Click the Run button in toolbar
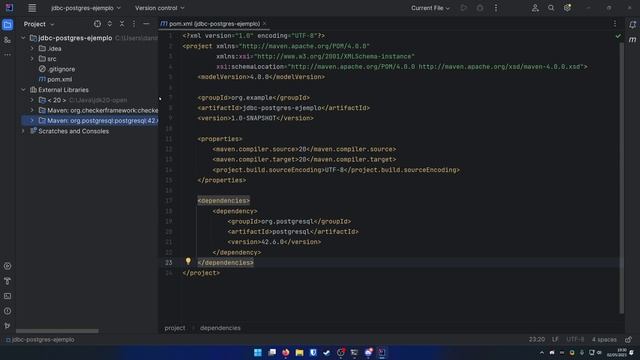 [x=464, y=8]
